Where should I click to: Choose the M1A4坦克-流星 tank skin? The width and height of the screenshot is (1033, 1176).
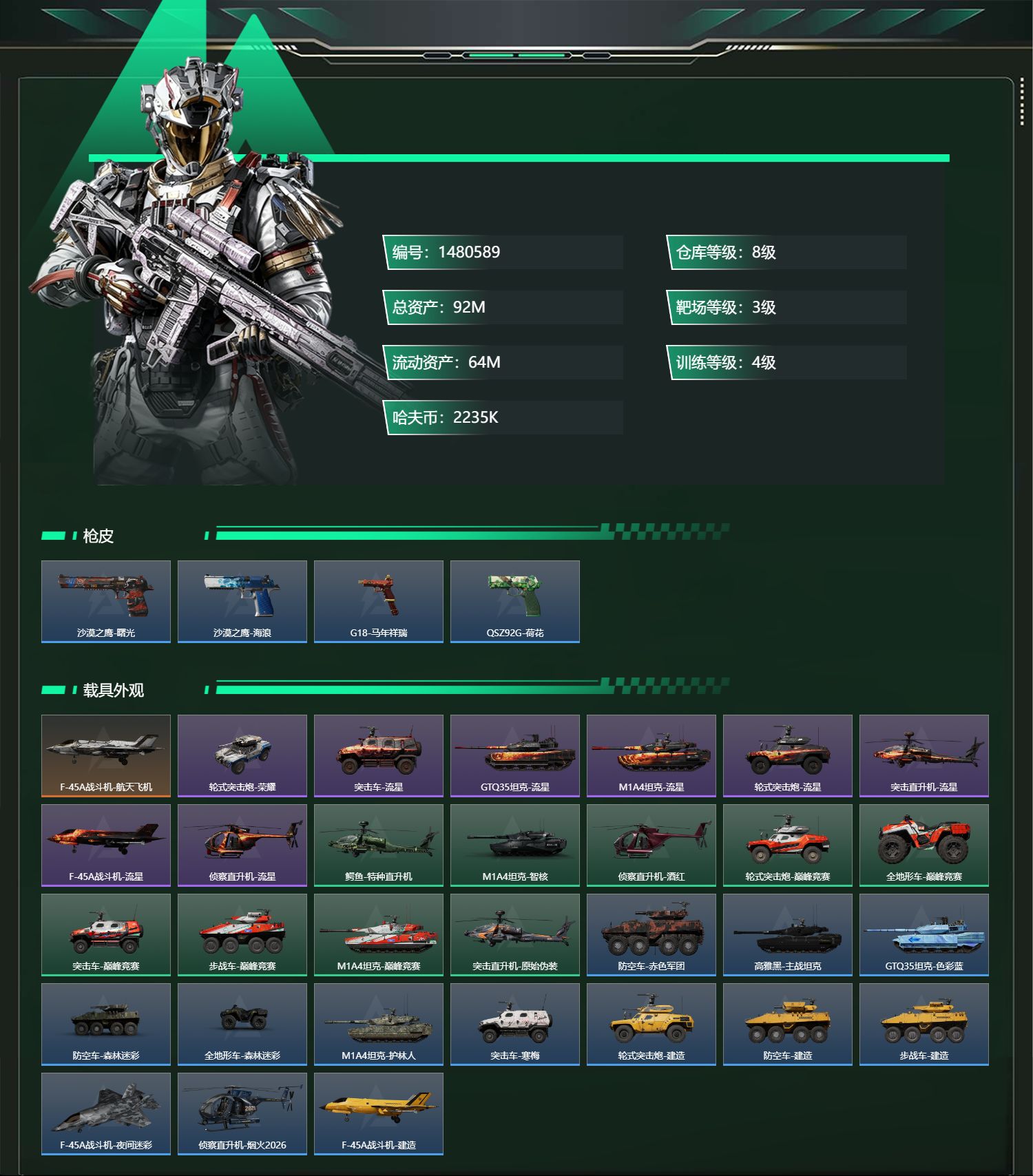[651, 756]
